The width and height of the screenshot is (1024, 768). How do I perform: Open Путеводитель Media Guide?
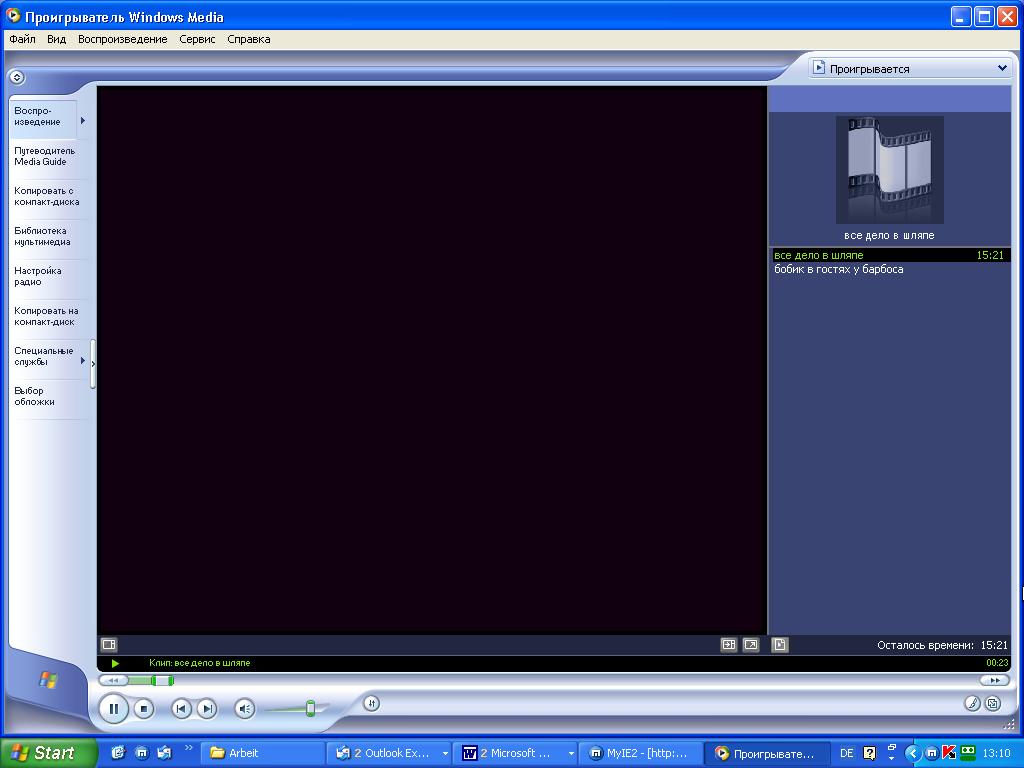(x=44, y=156)
